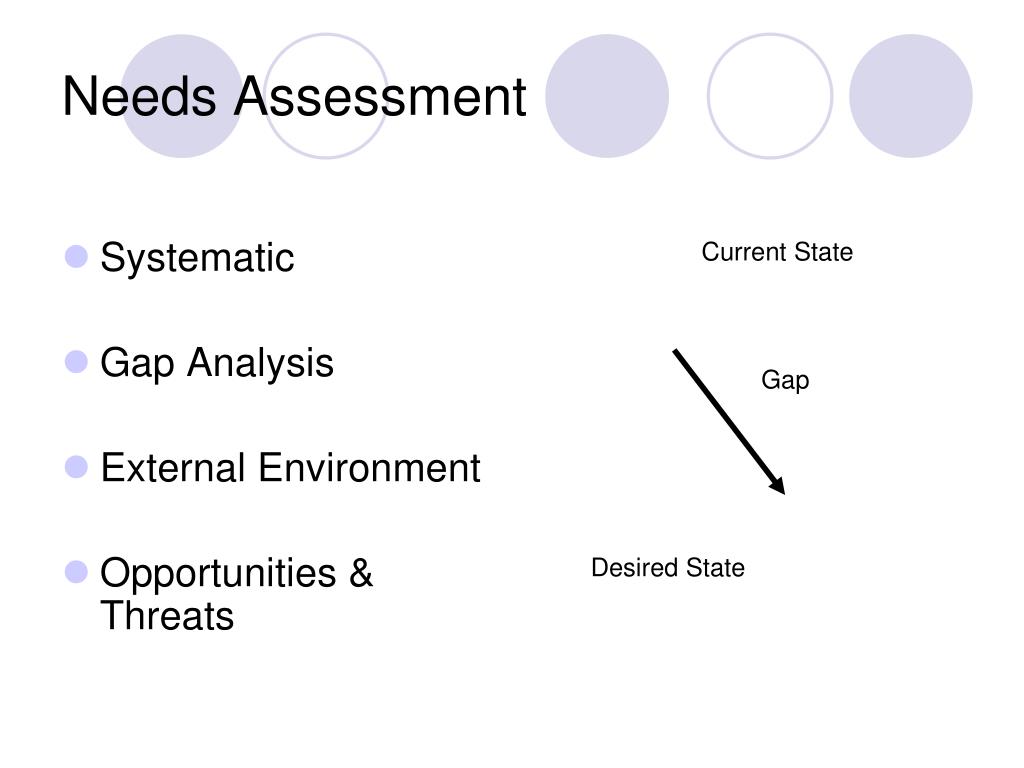Viewport: 1024px width, 768px height.
Task: Click the empty outlined circle above Current State
Action: pyautogui.click(x=770, y=96)
